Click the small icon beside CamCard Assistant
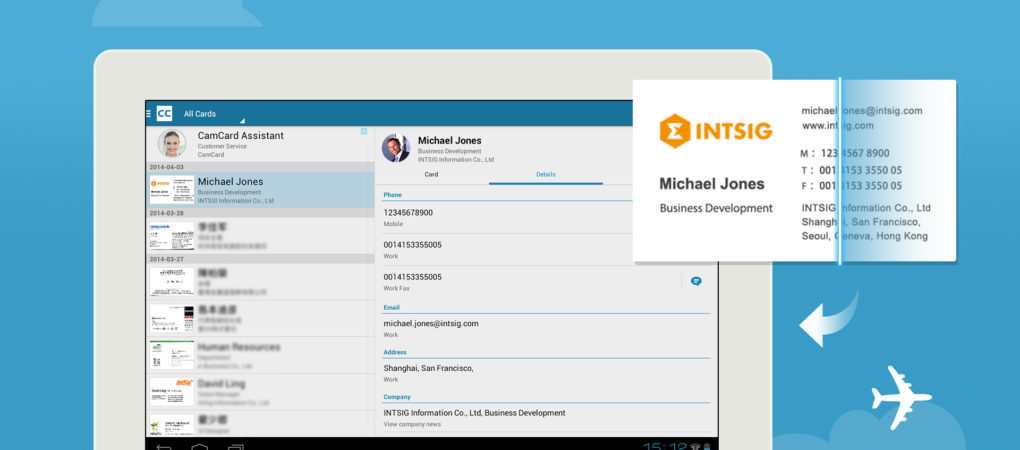 coord(364,132)
